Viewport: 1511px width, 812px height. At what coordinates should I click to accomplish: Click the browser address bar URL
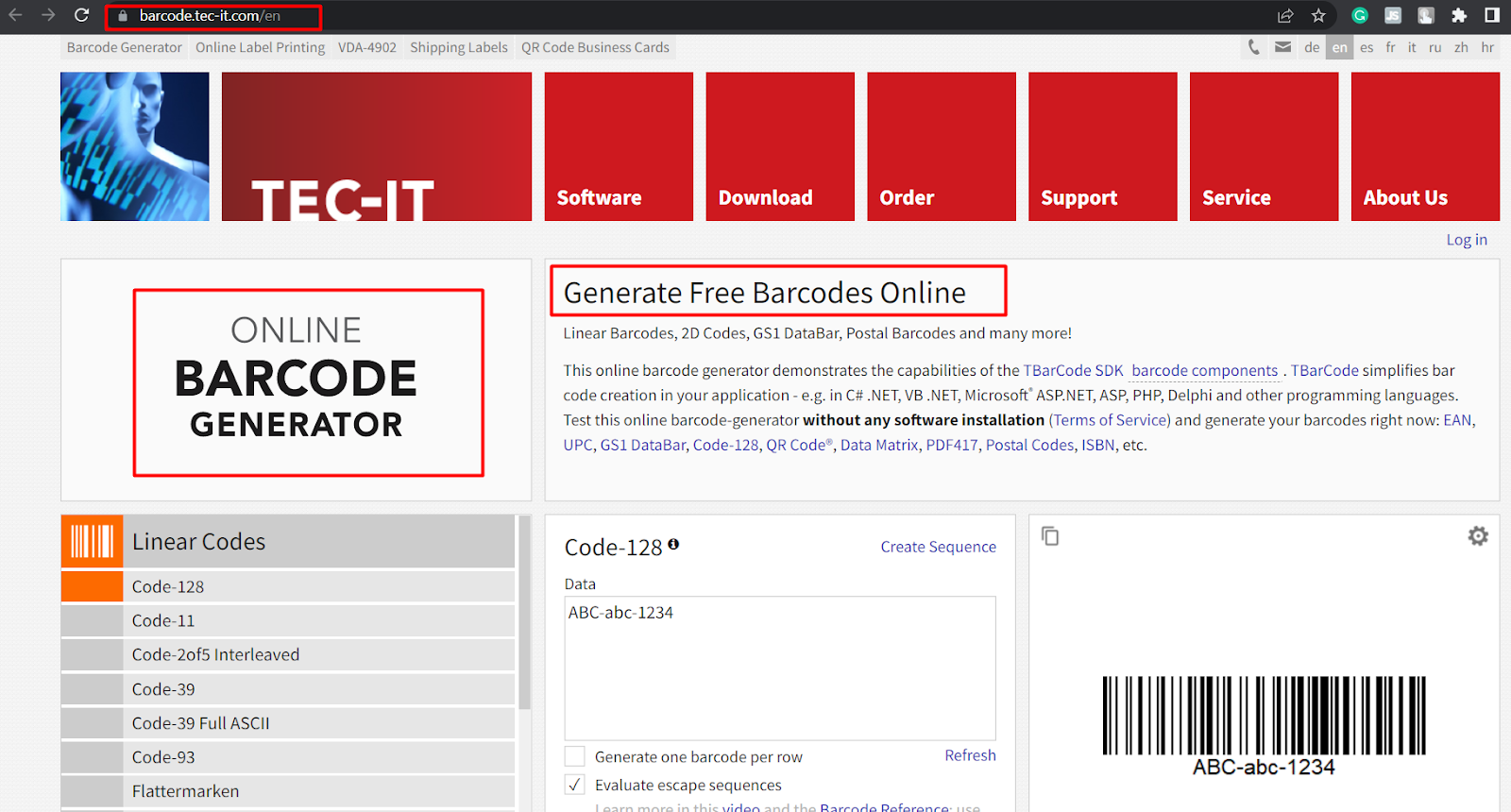(x=210, y=16)
